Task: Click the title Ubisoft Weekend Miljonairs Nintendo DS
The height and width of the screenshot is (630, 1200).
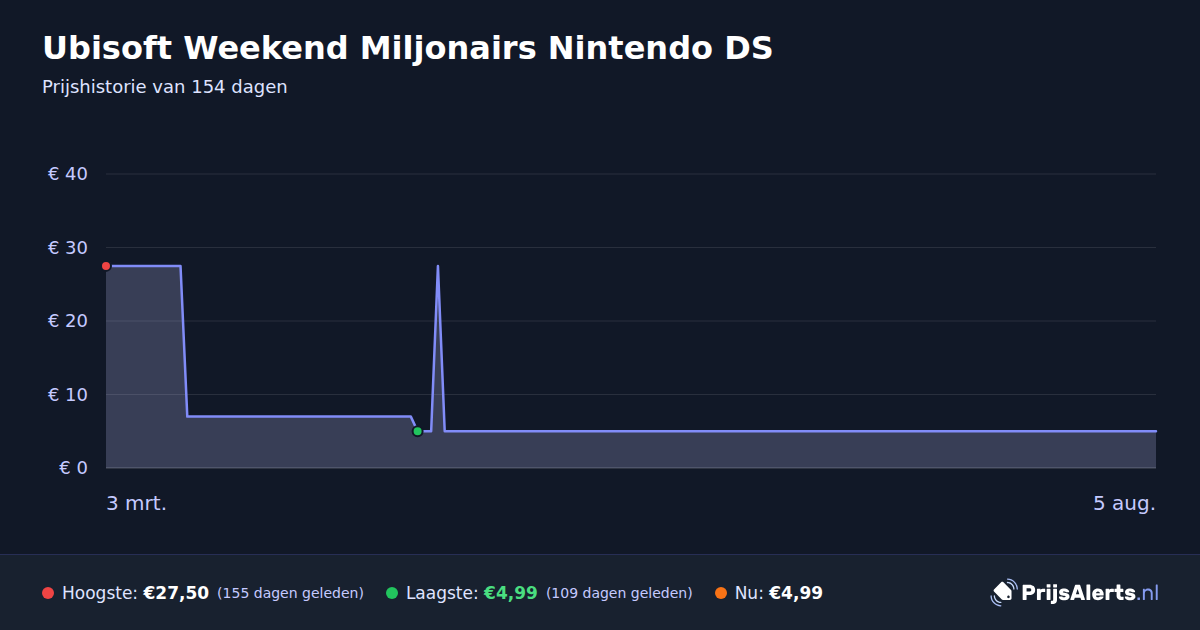Action: [x=407, y=48]
